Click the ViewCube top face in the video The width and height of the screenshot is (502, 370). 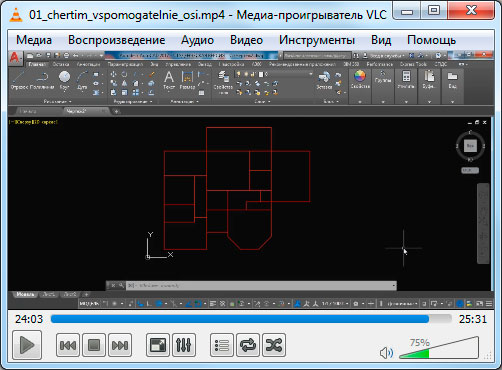pyautogui.click(x=470, y=146)
